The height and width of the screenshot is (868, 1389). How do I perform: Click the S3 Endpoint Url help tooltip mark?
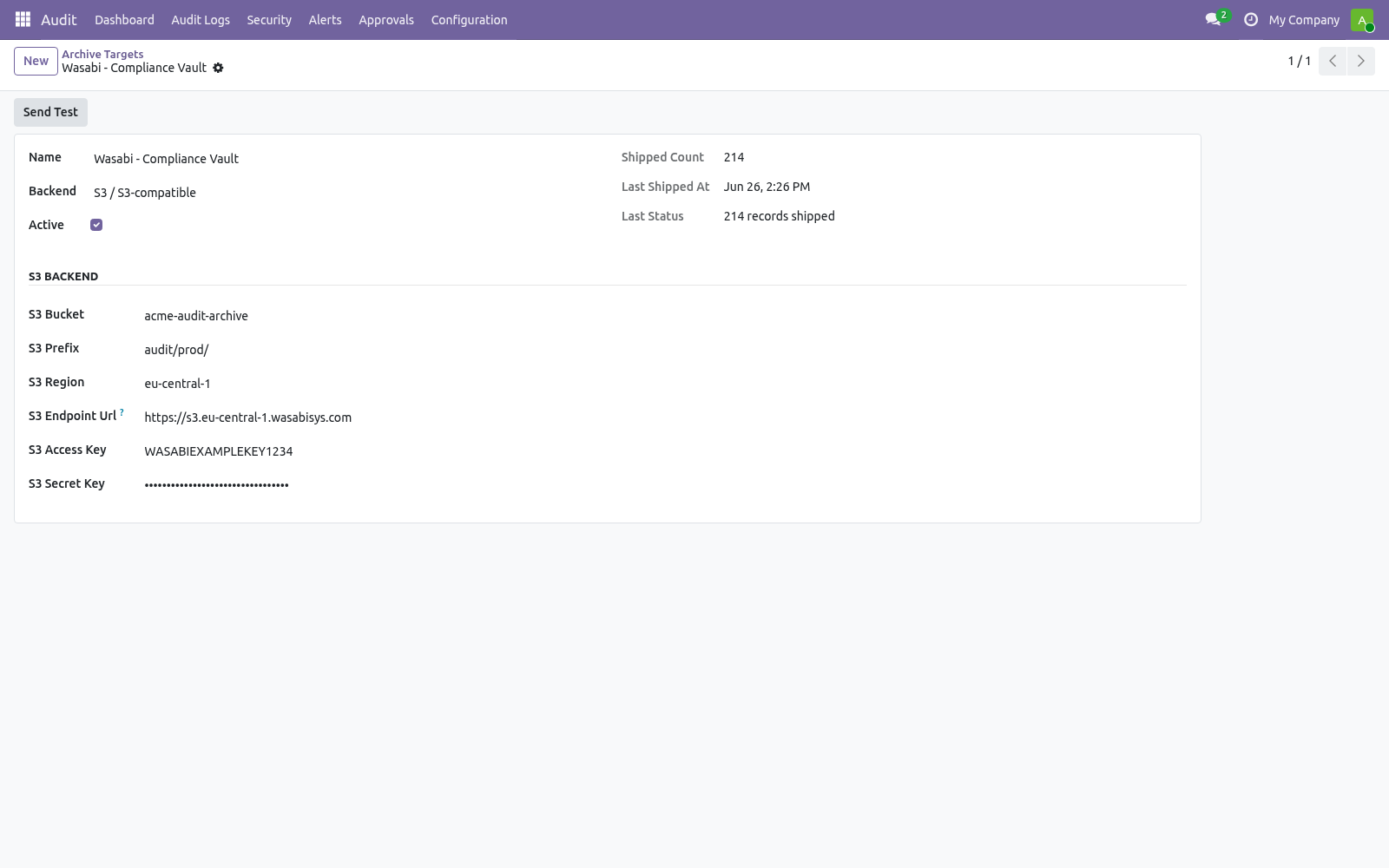[x=122, y=412]
